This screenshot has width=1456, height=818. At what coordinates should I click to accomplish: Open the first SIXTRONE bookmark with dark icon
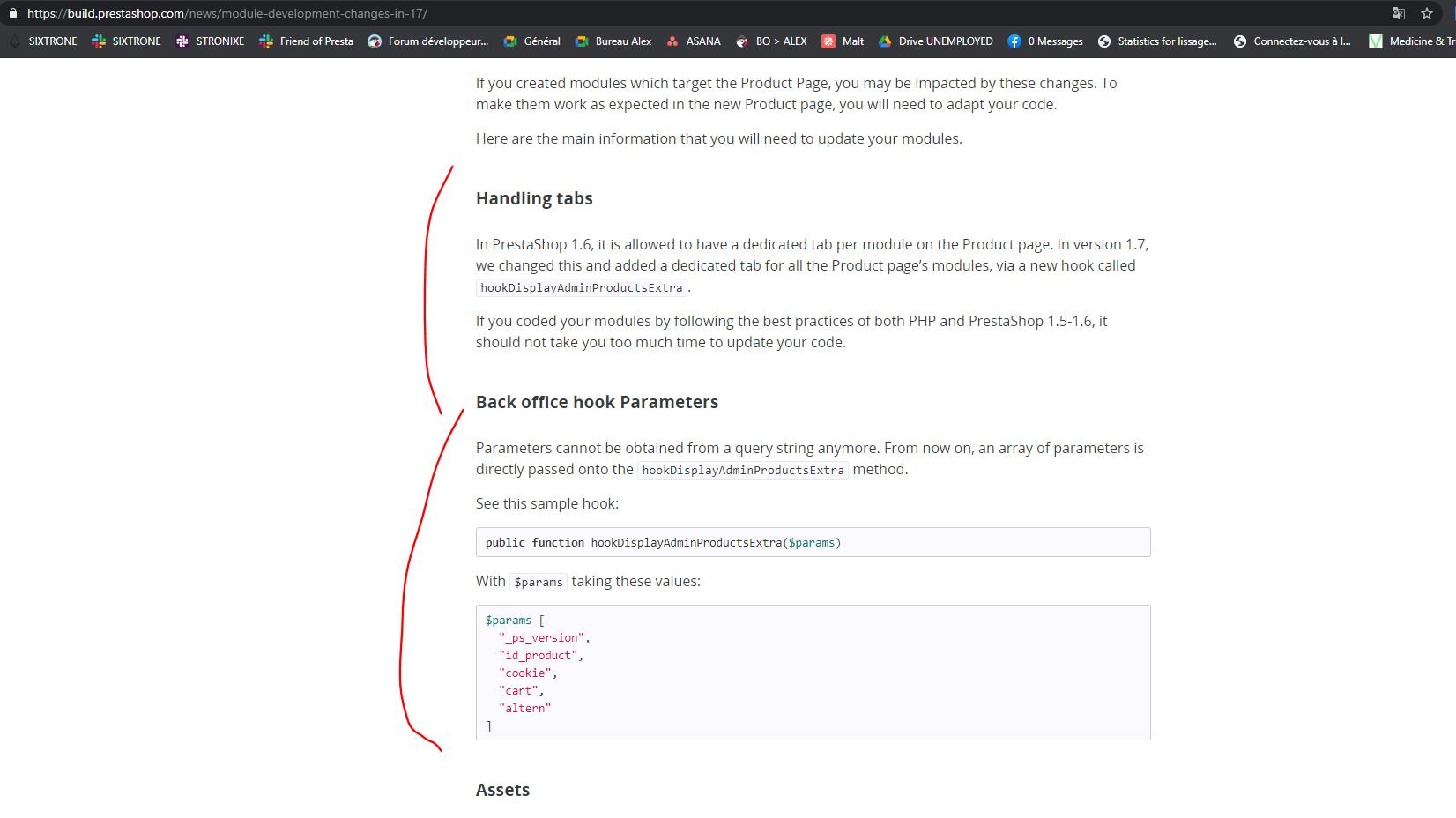click(x=43, y=41)
